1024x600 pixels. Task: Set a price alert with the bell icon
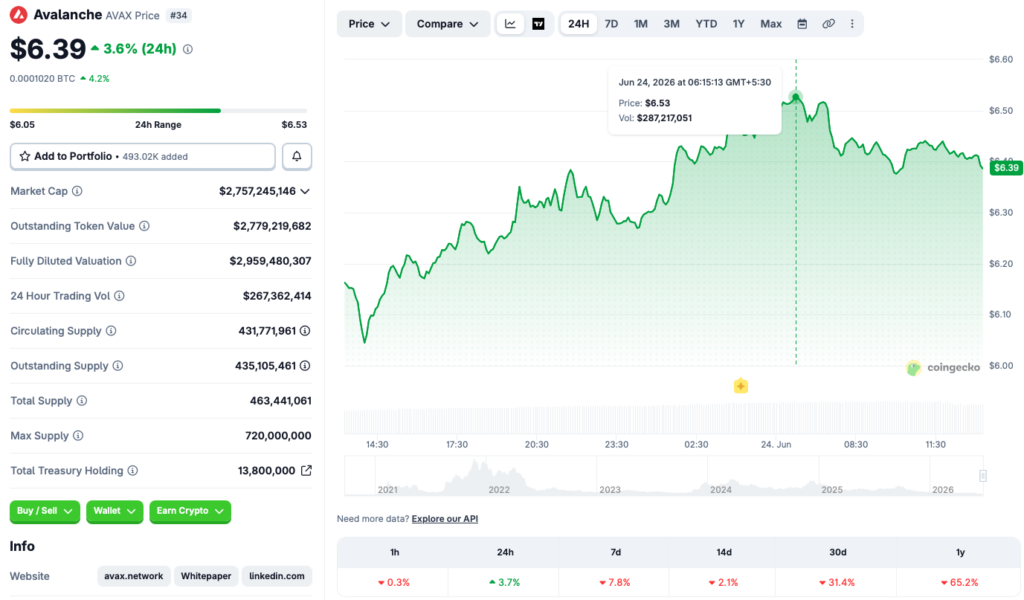coord(296,156)
